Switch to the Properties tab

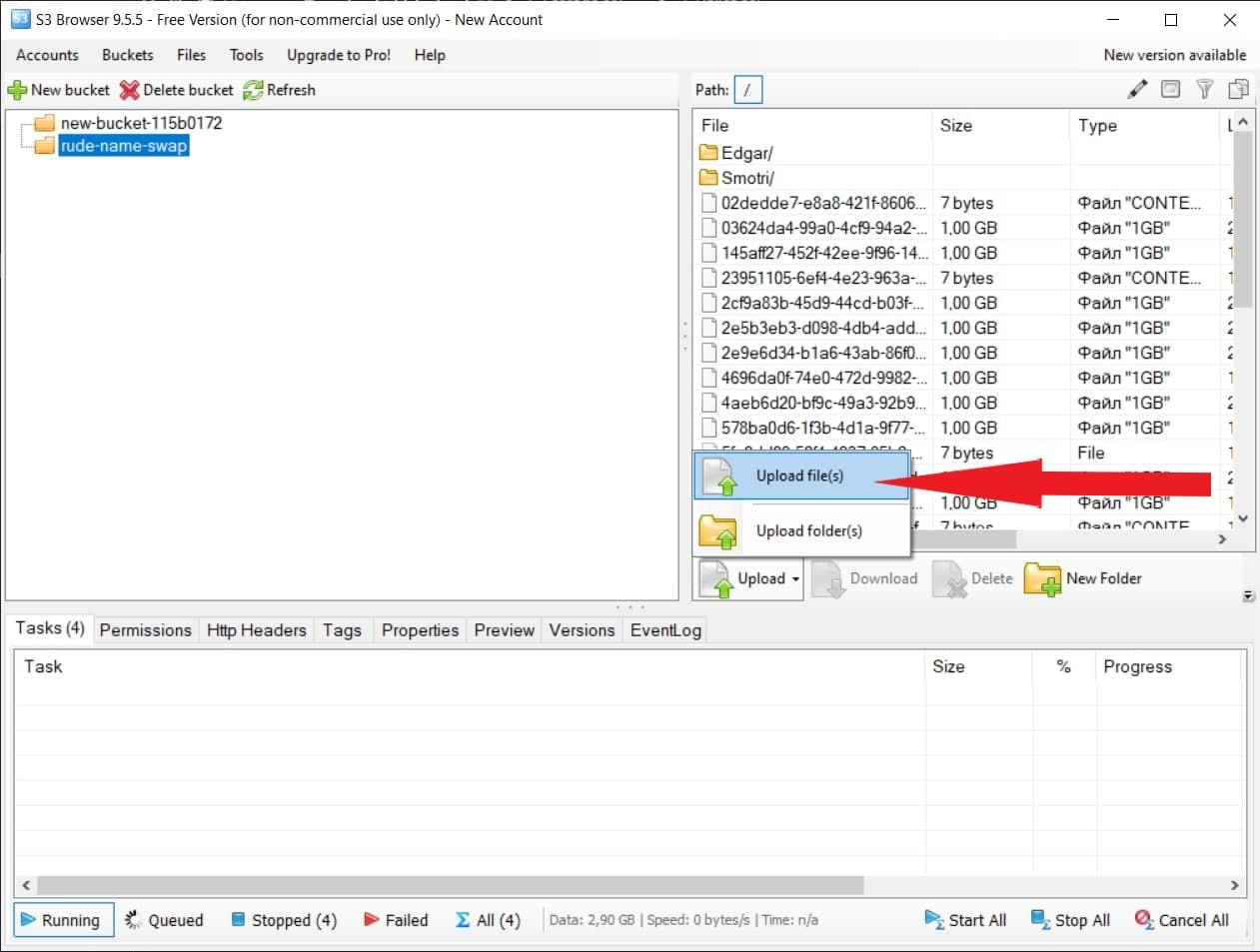[x=420, y=630]
